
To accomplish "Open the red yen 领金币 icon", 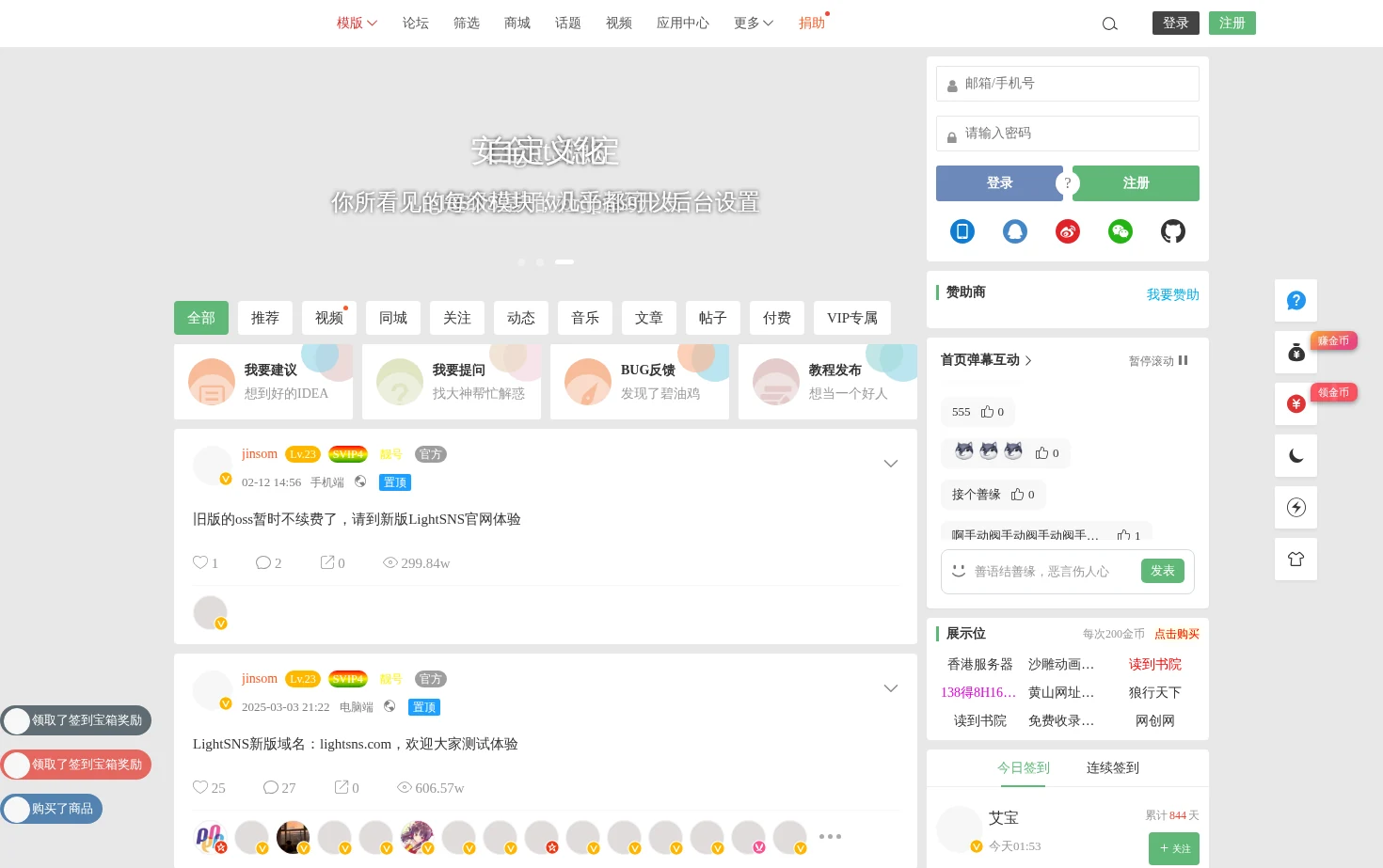I will pyautogui.click(x=1296, y=404).
